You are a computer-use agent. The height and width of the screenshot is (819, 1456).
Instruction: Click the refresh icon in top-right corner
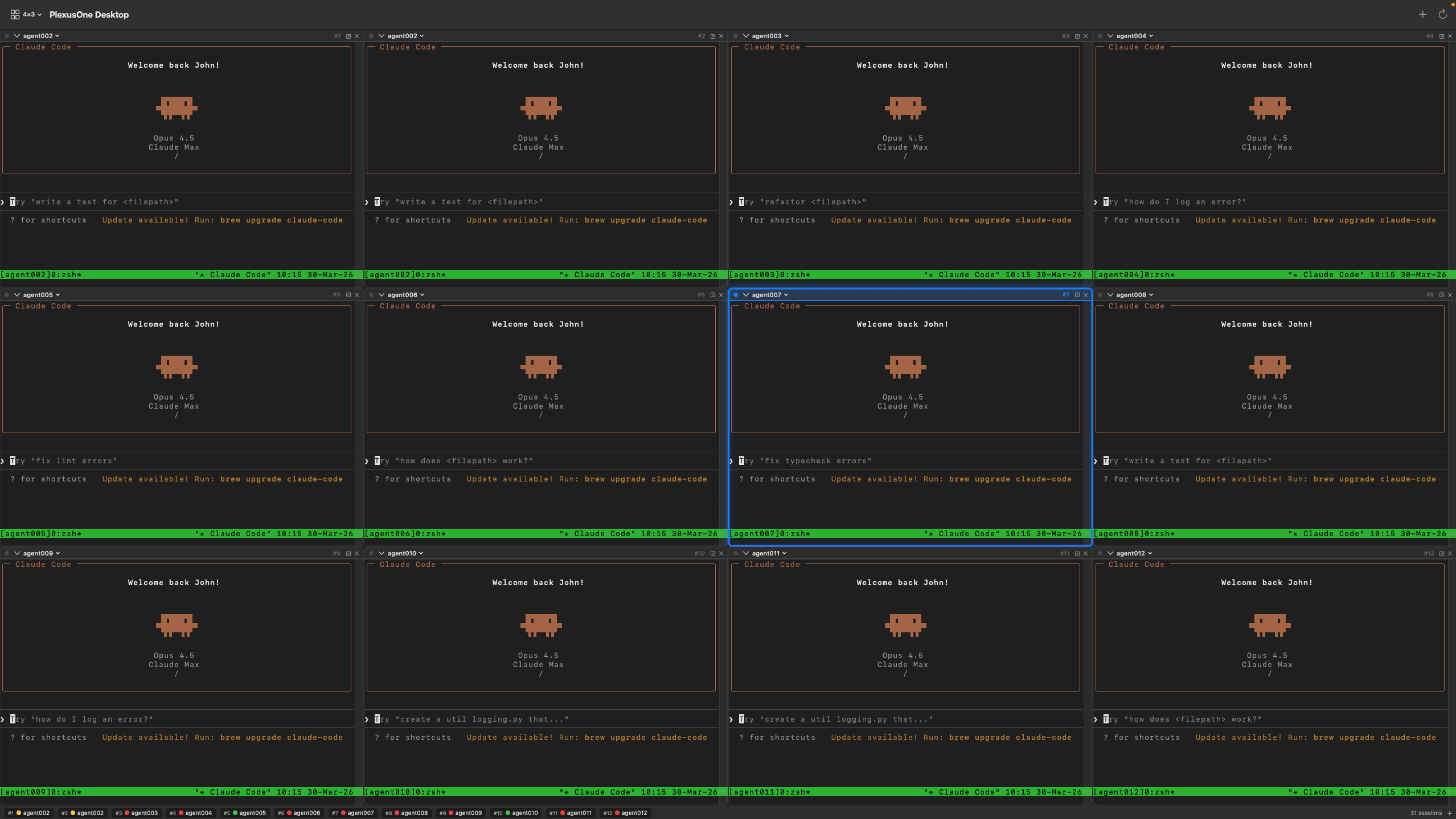[1442, 14]
